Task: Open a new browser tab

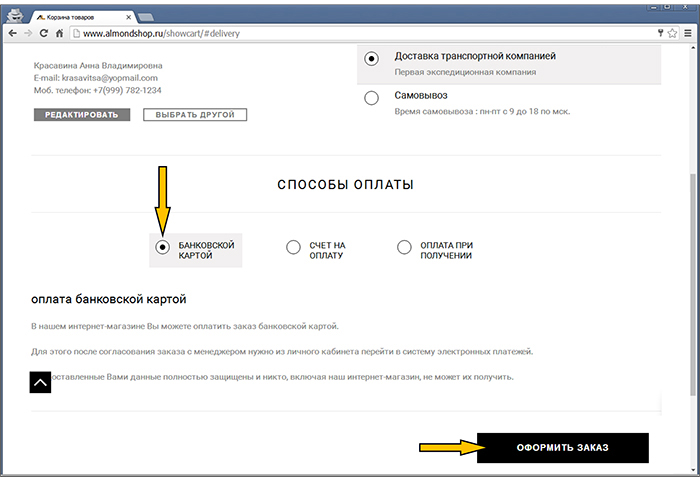Action: coord(146,17)
